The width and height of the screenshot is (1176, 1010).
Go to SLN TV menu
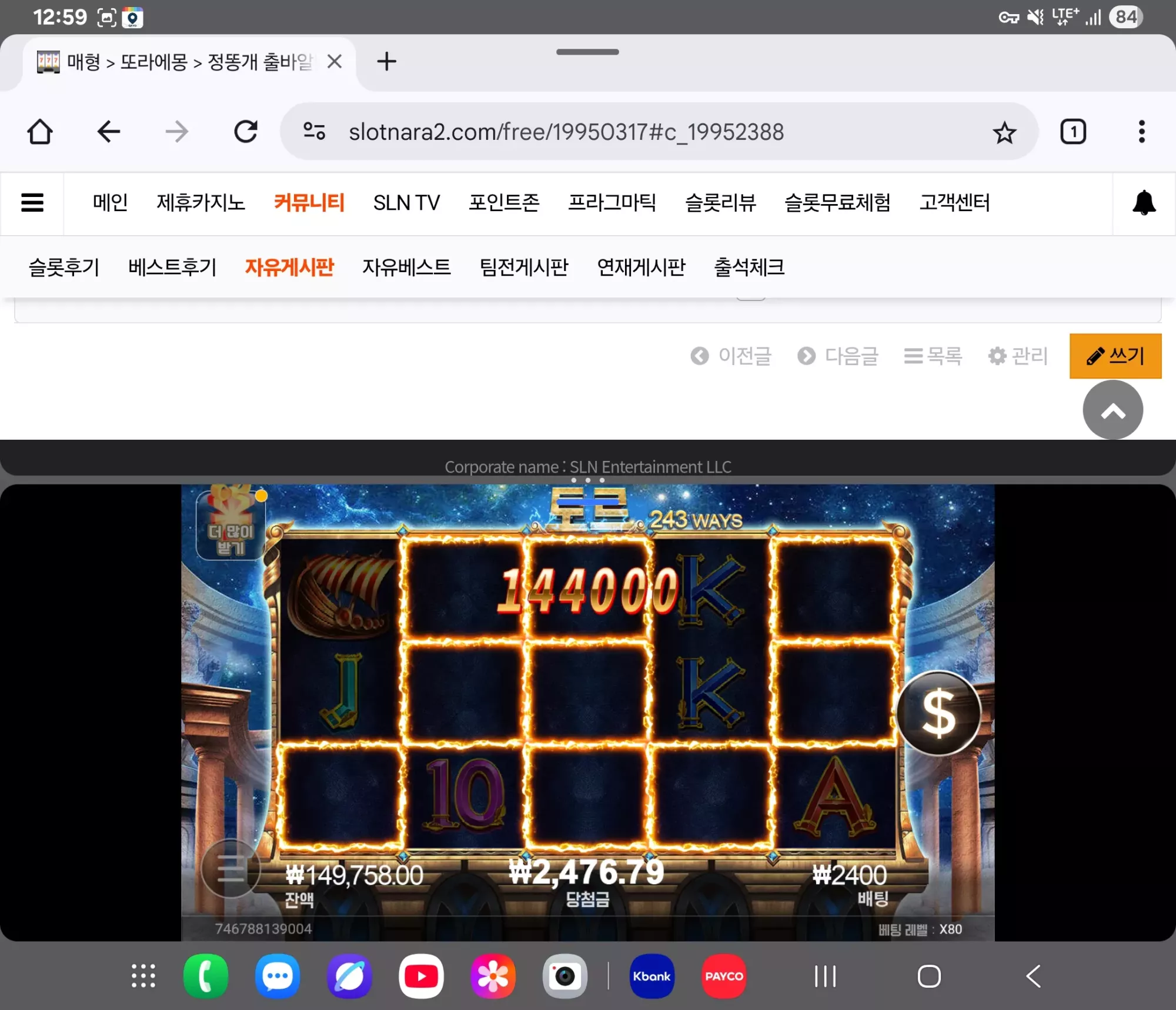pyautogui.click(x=406, y=203)
